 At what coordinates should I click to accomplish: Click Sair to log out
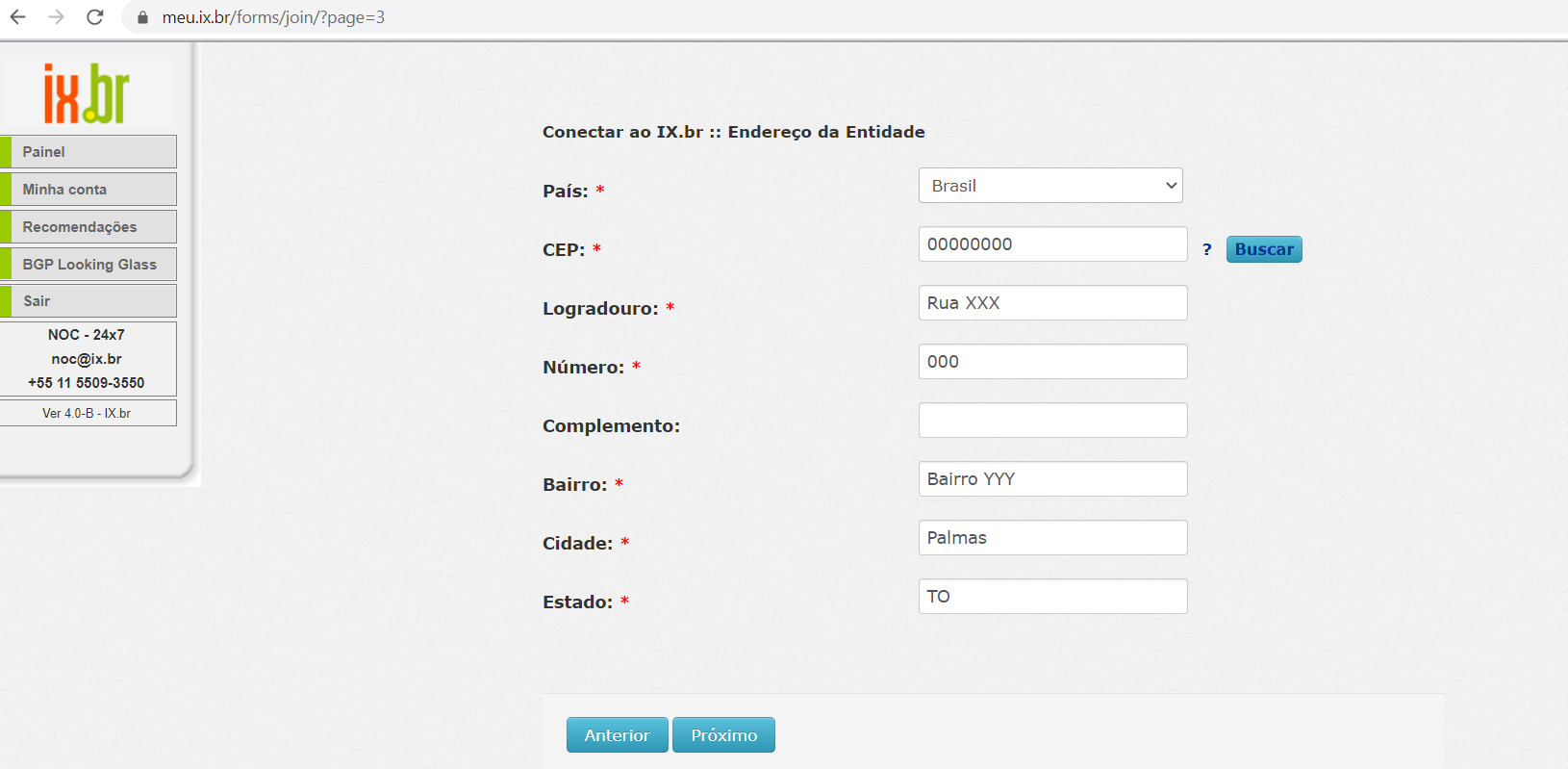[89, 301]
